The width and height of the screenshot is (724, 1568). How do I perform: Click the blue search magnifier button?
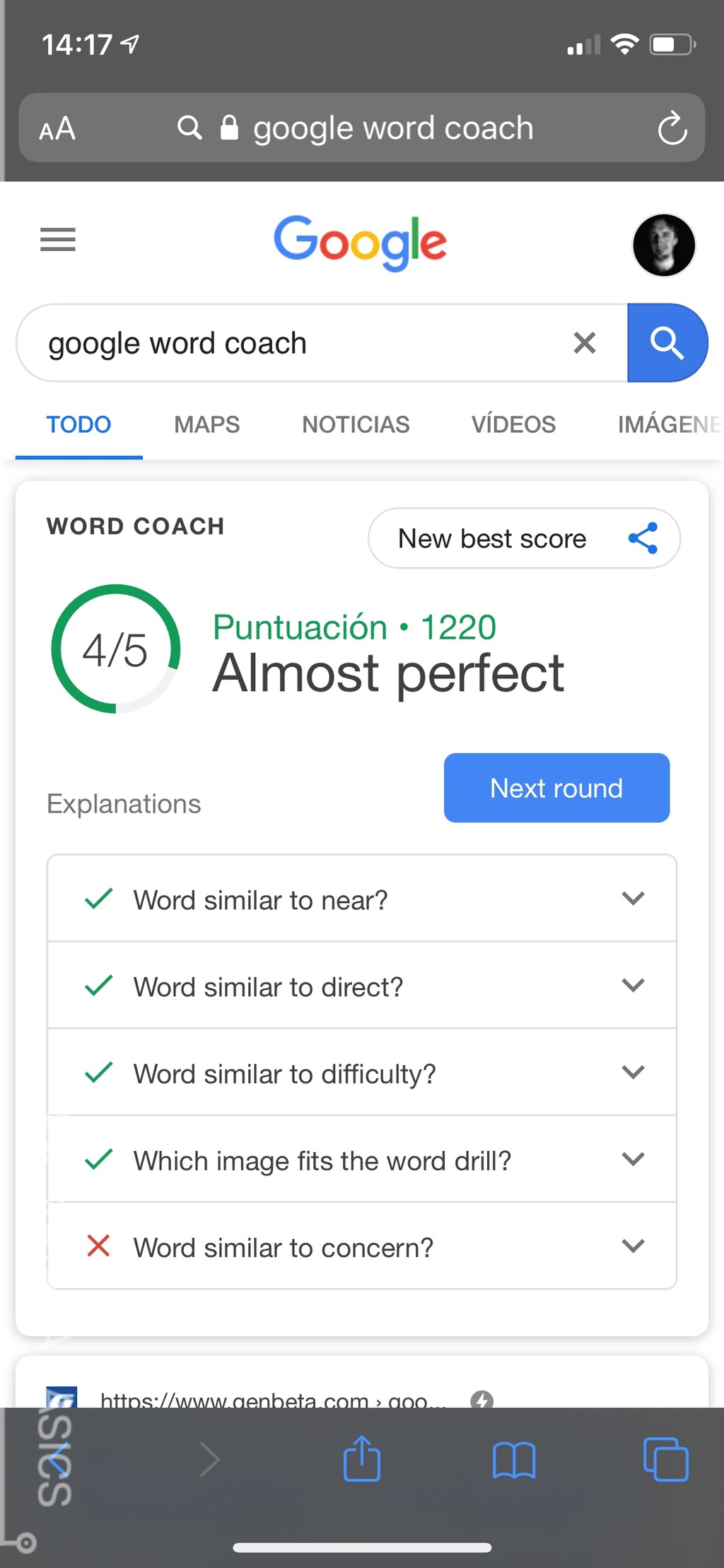tap(667, 342)
